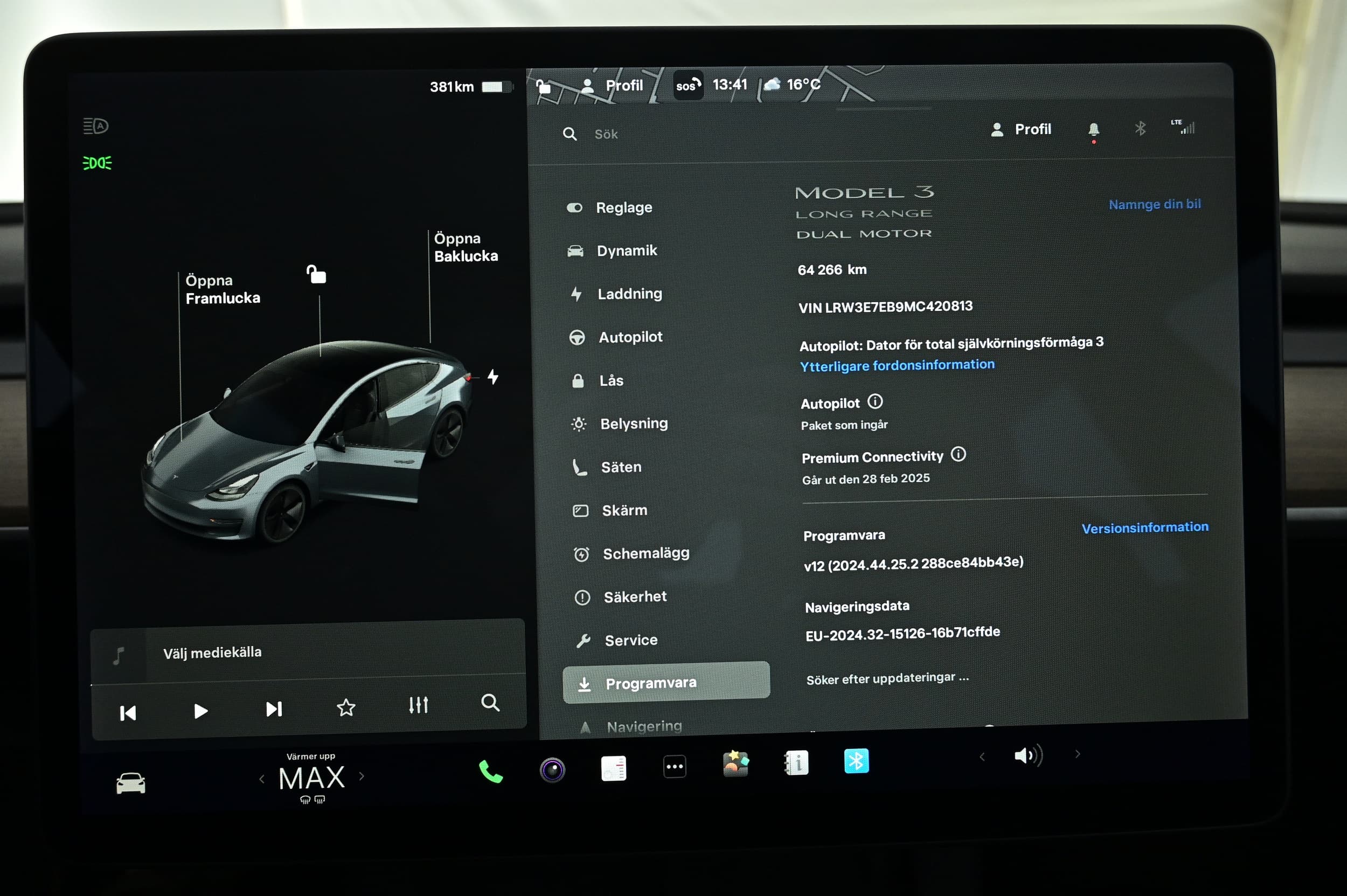Open the Toybox app icon
This screenshot has width=1347, height=896.
tap(735, 764)
